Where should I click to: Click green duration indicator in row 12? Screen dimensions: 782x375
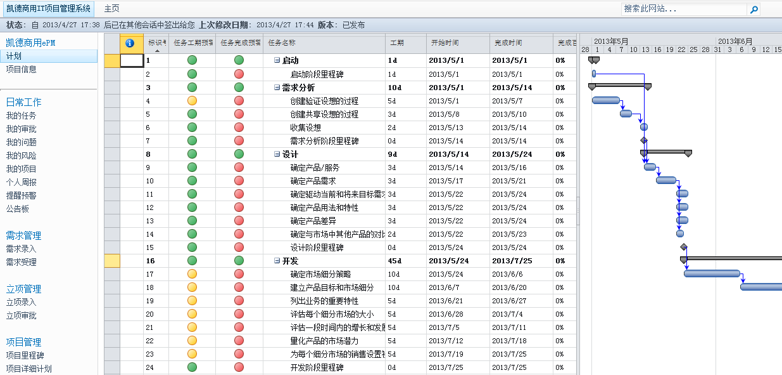pyautogui.click(x=192, y=207)
